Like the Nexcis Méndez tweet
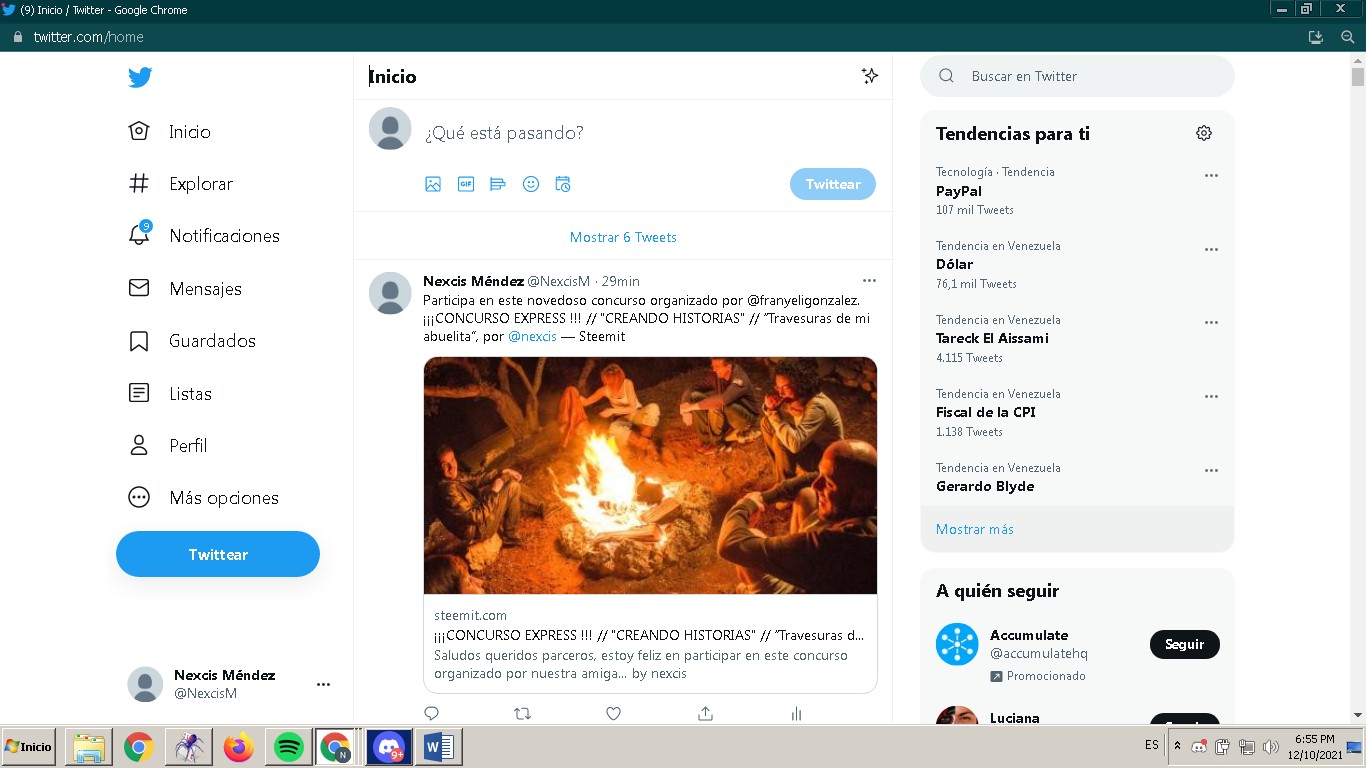The width and height of the screenshot is (1366, 768). [614, 713]
